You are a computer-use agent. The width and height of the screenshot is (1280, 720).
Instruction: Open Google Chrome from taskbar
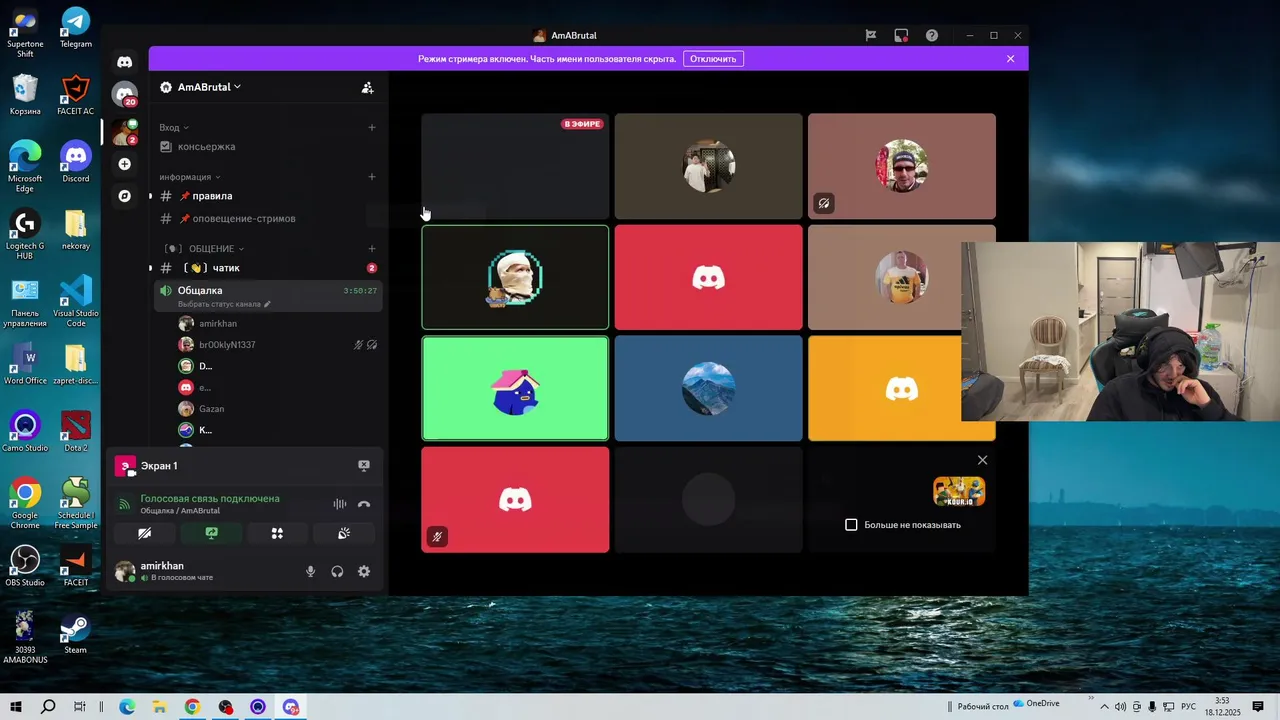point(192,707)
